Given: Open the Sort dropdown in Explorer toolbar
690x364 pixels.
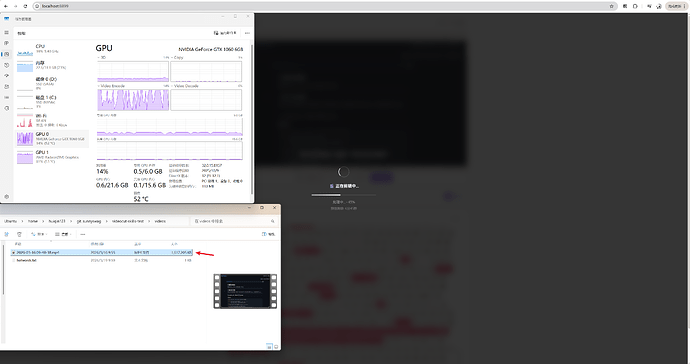Looking at the screenshot, I should point(39,234).
